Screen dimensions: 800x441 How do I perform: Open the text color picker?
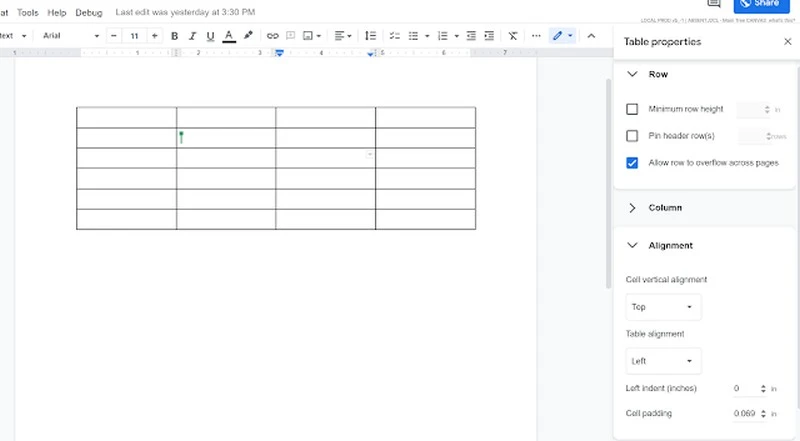click(x=229, y=36)
